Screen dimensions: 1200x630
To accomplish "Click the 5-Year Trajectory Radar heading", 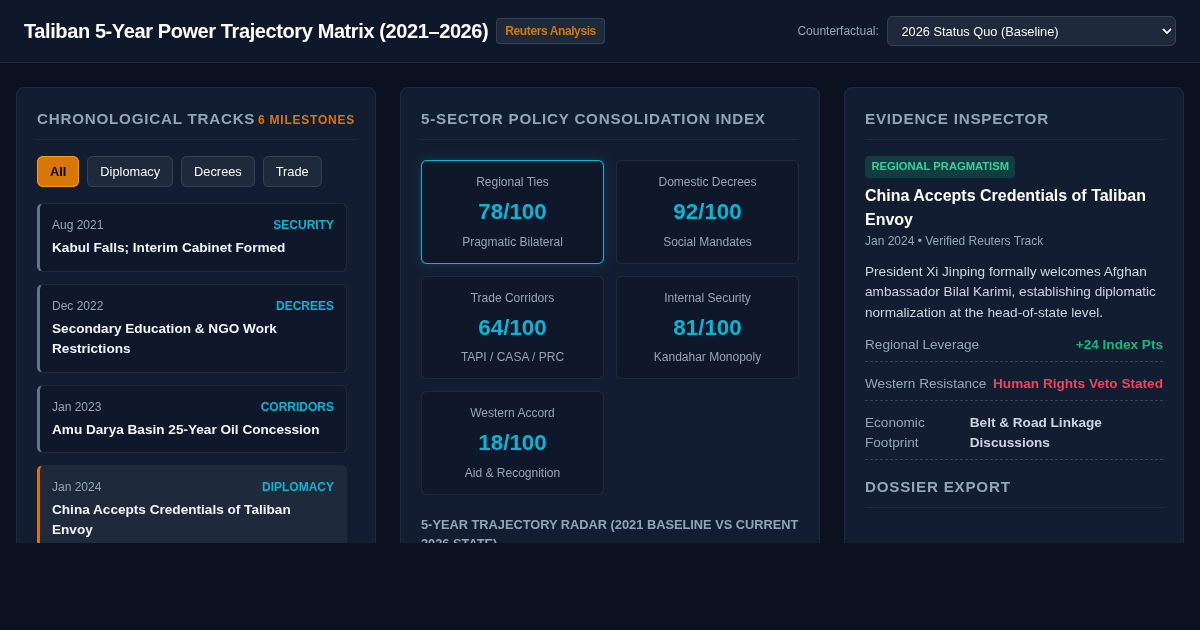I will pos(610,530).
